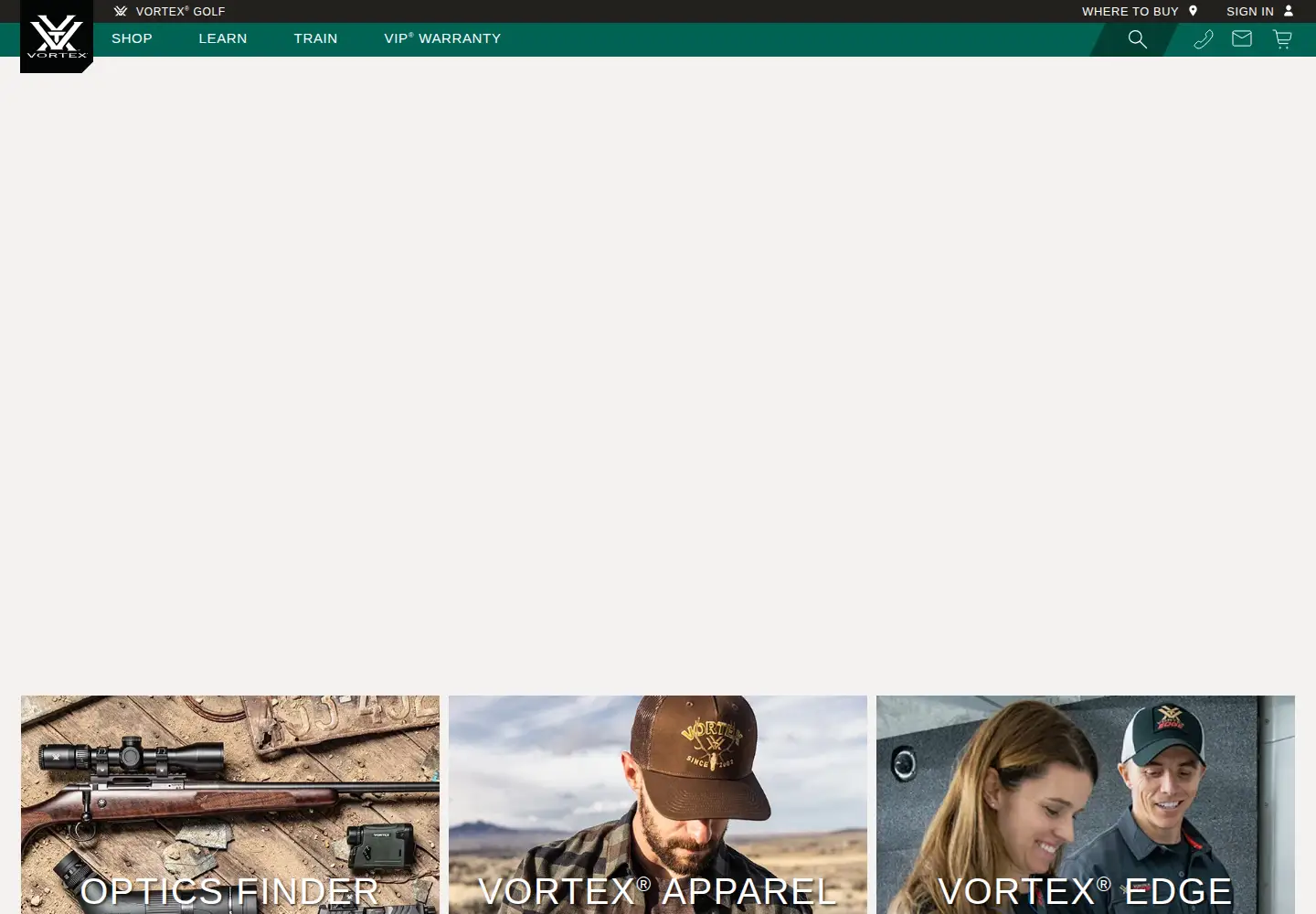The image size is (1316, 914).
Task: Go to the Vortex Golf link
Action: coord(180,11)
